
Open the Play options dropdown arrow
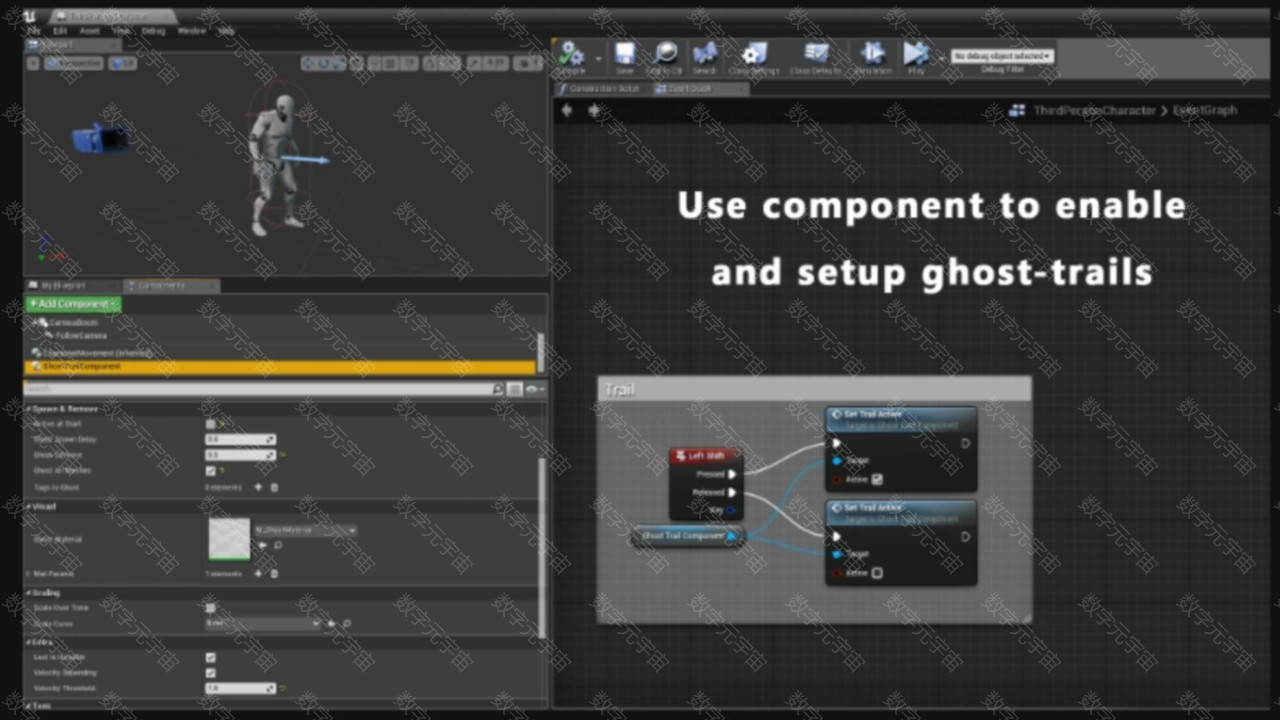(941, 57)
